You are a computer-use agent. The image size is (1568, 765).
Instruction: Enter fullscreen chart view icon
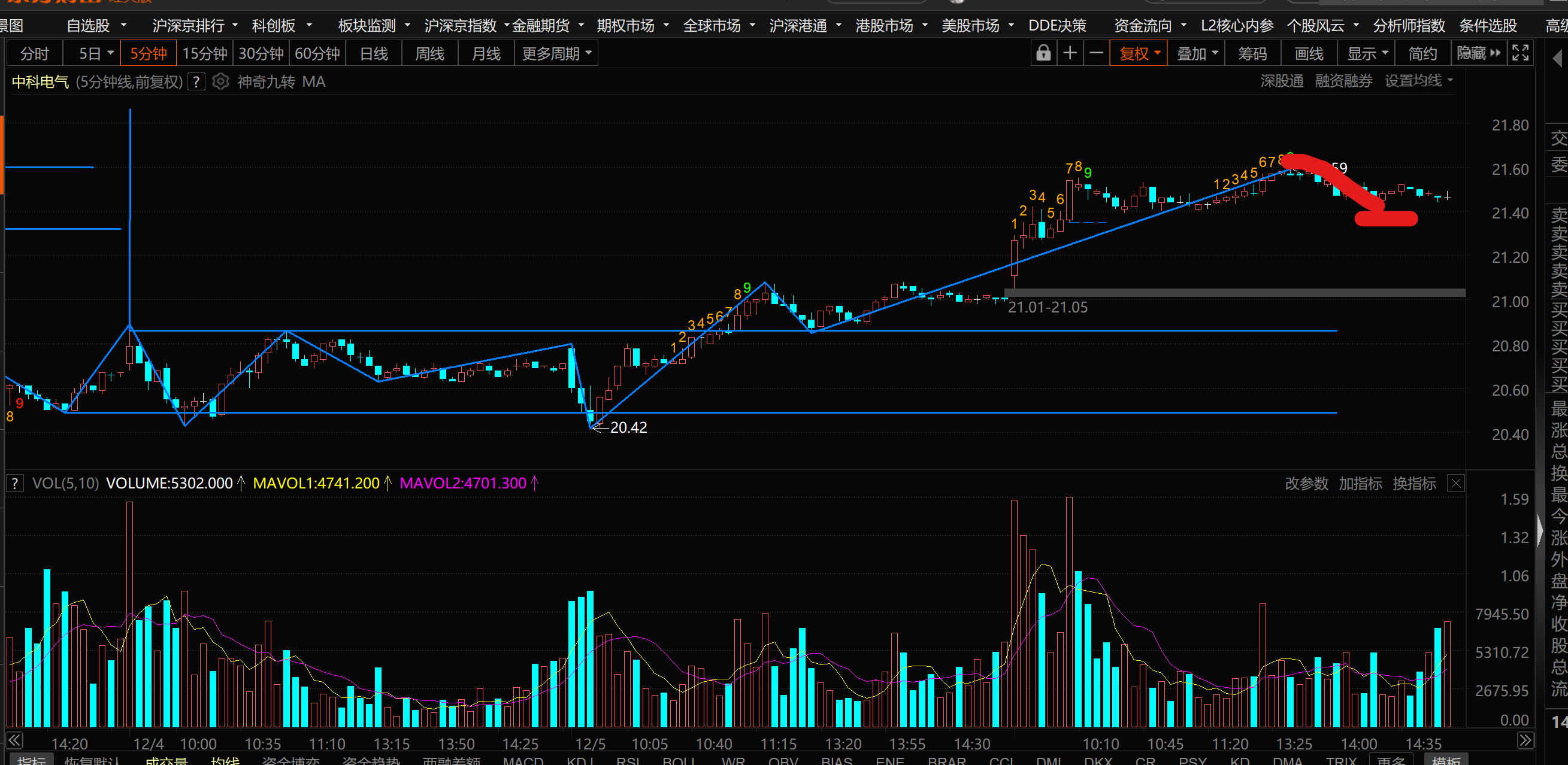[x=1521, y=53]
